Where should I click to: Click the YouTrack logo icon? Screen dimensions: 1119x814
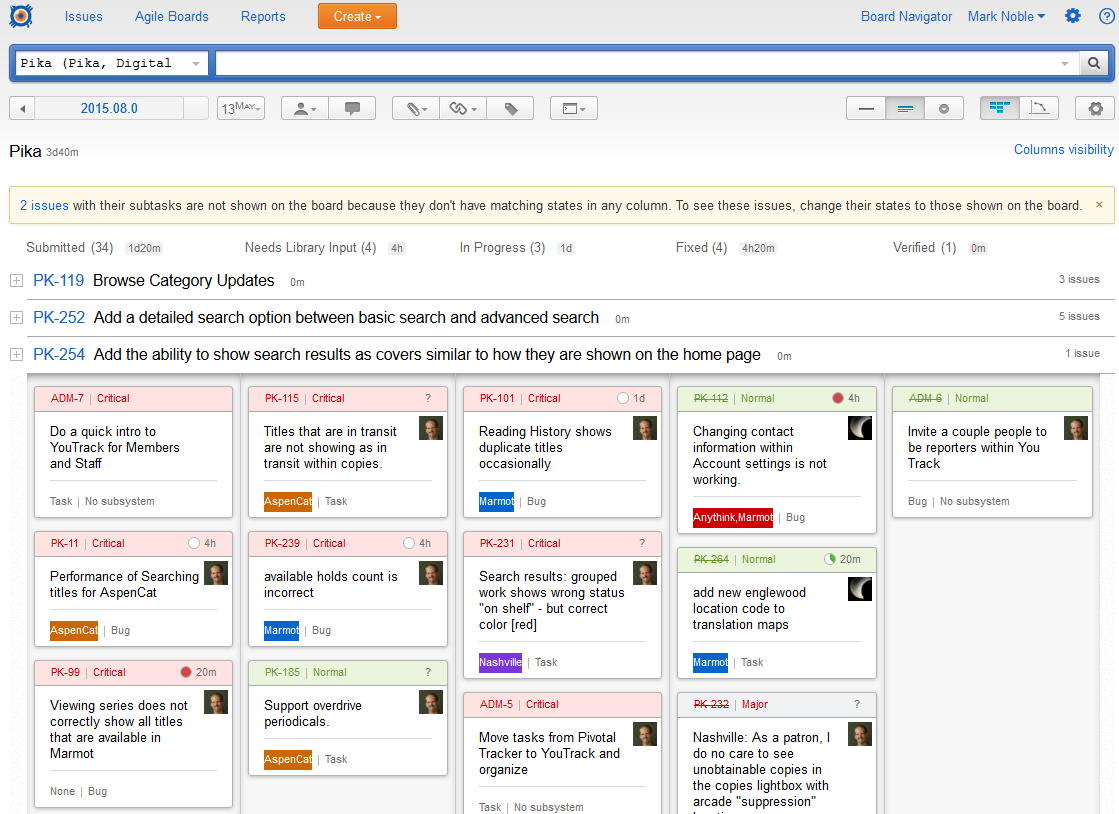point(21,16)
